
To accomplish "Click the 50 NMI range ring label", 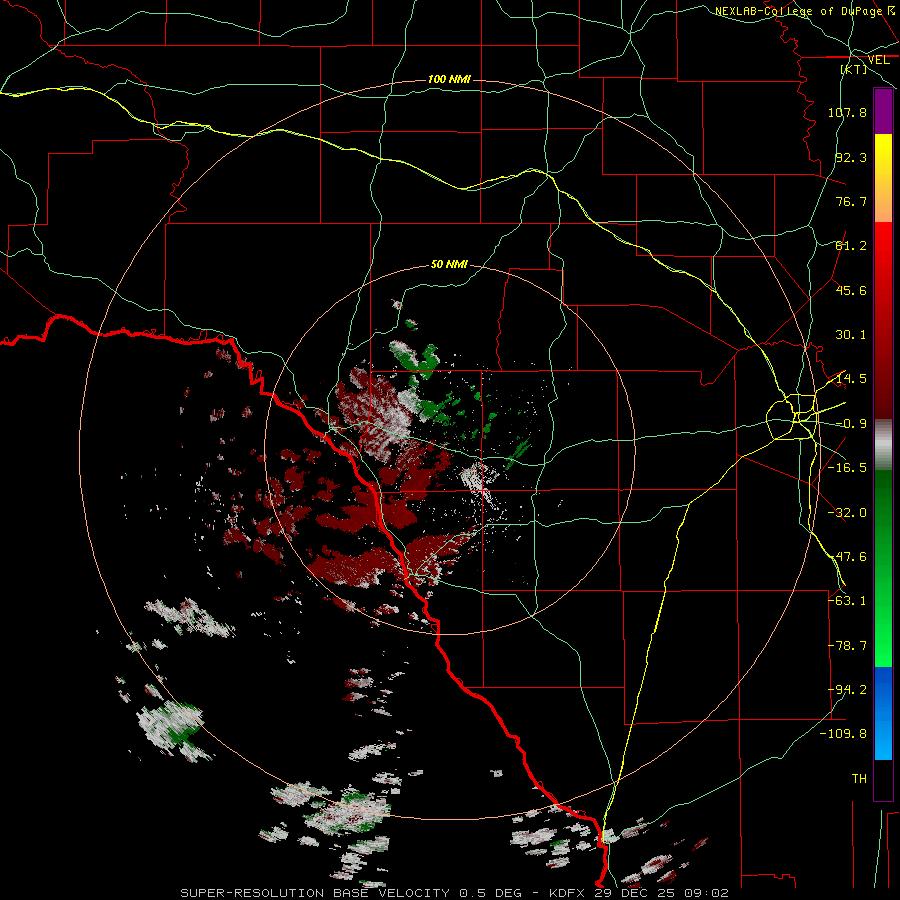I will (449, 264).
